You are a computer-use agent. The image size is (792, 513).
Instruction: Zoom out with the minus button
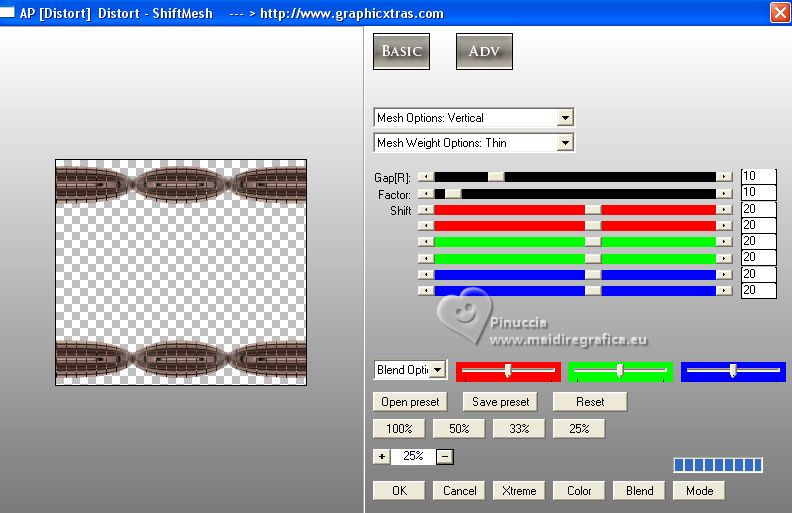(444, 457)
